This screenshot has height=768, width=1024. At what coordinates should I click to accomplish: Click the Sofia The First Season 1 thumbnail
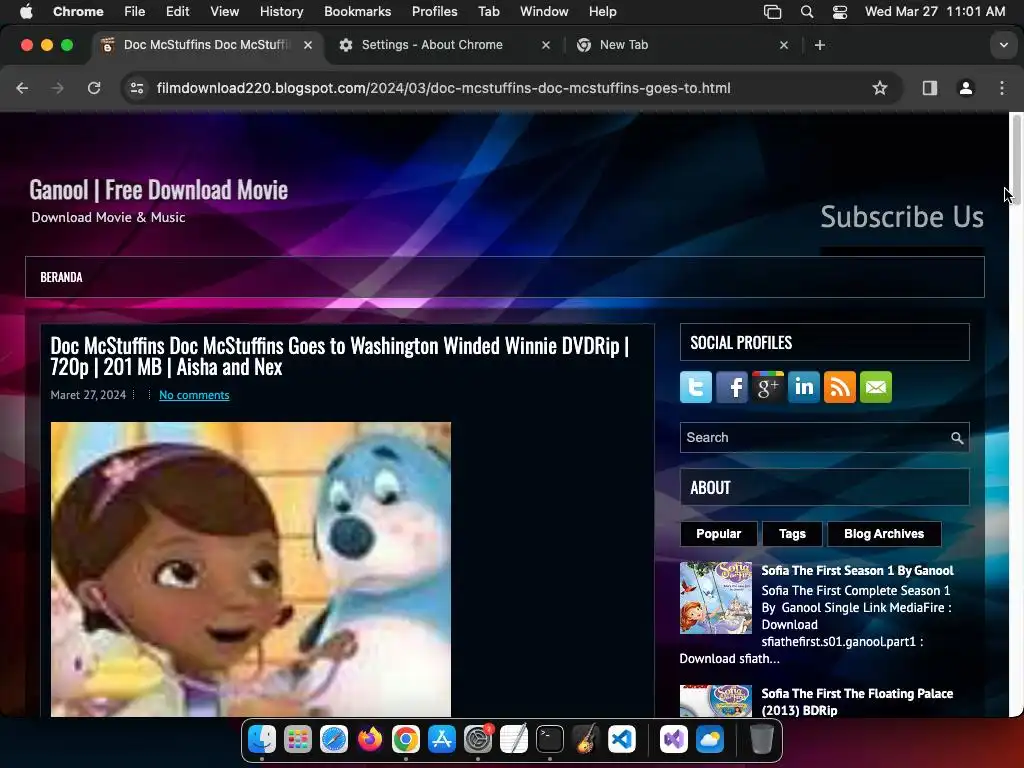(716, 598)
